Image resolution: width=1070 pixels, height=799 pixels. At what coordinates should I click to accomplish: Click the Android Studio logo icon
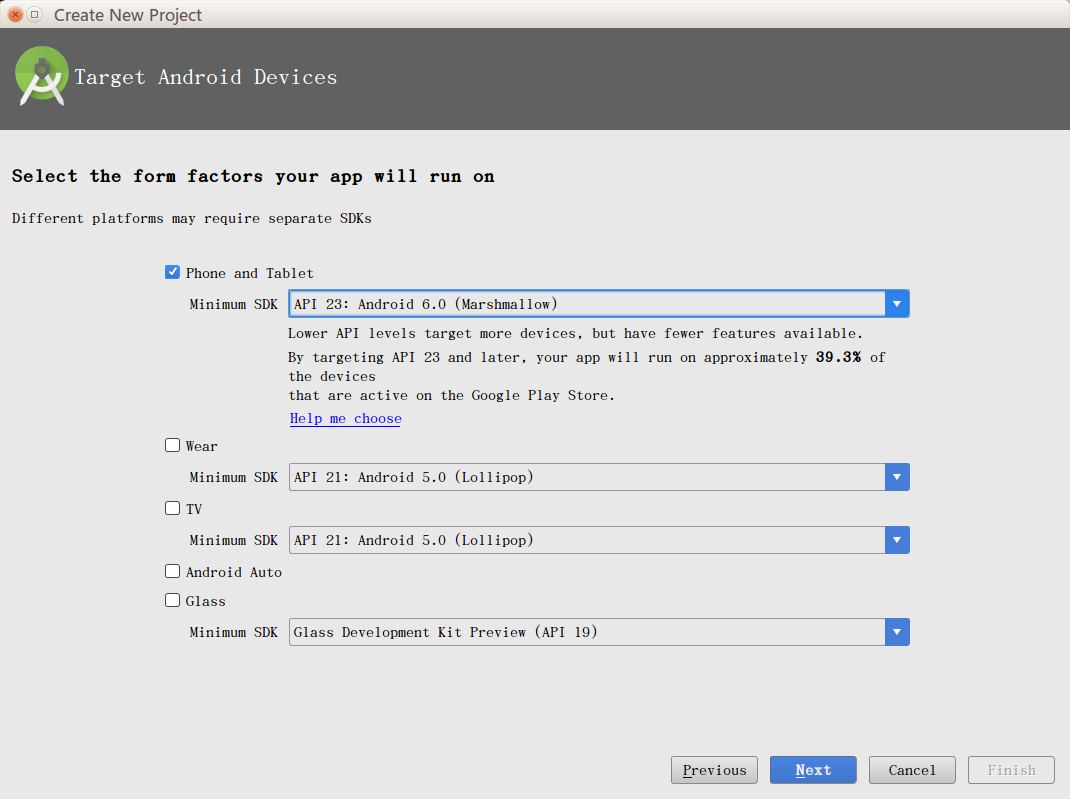tap(42, 76)
